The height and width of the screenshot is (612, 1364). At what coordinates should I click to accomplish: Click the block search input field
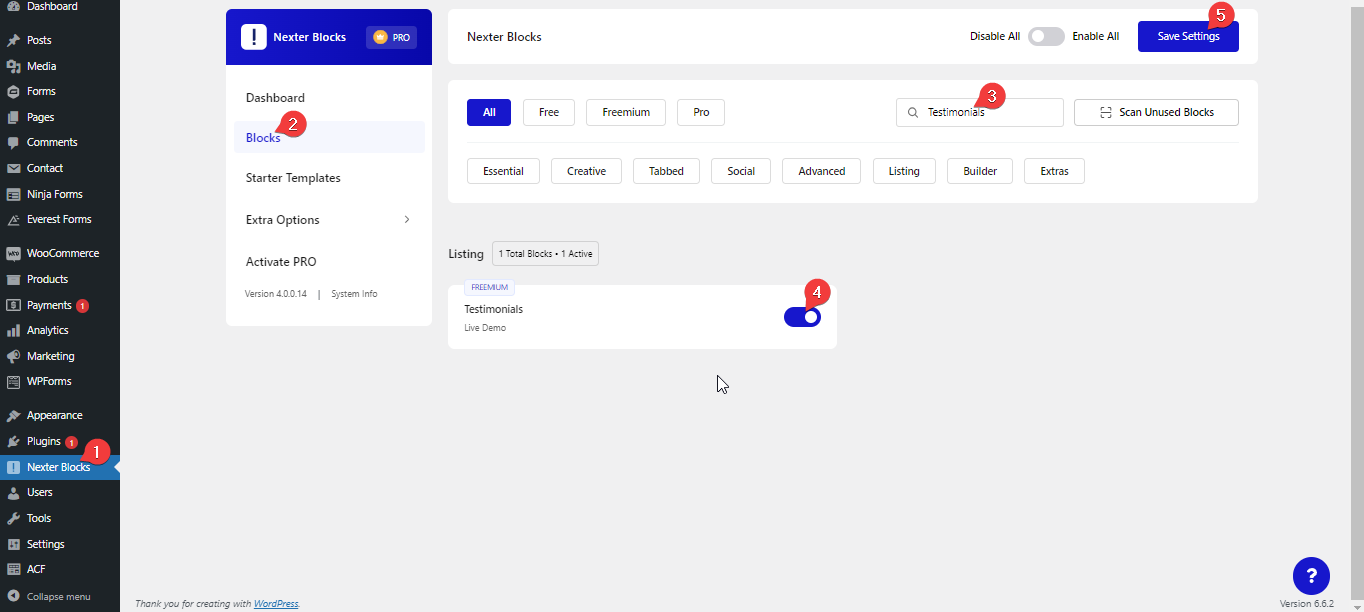click(985, 113)
